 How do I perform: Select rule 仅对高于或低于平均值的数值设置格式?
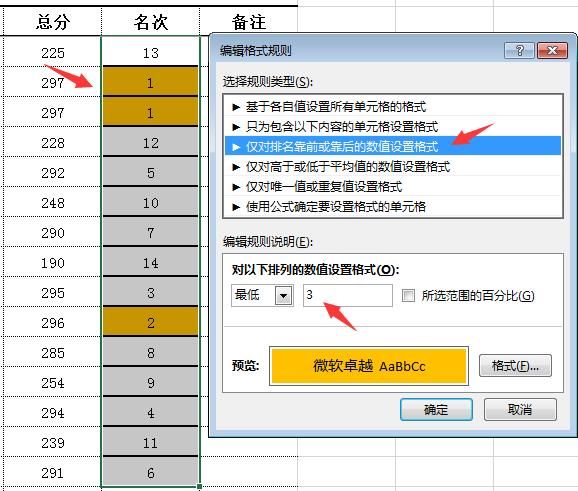tap(393, 167)
